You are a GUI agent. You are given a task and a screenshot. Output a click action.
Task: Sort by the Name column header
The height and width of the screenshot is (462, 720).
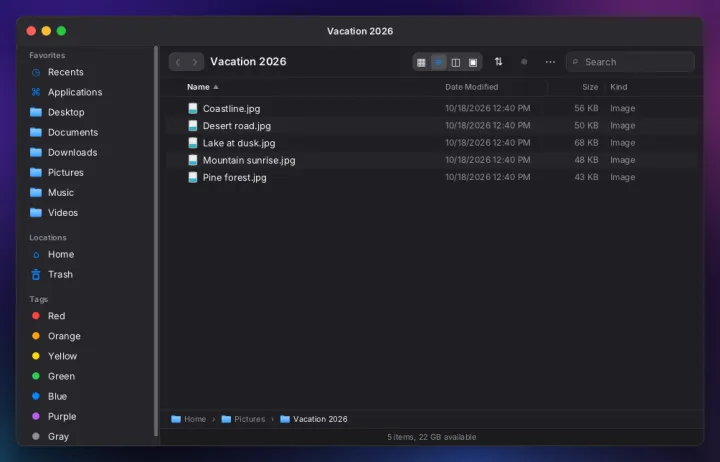(x=202, y=87)
